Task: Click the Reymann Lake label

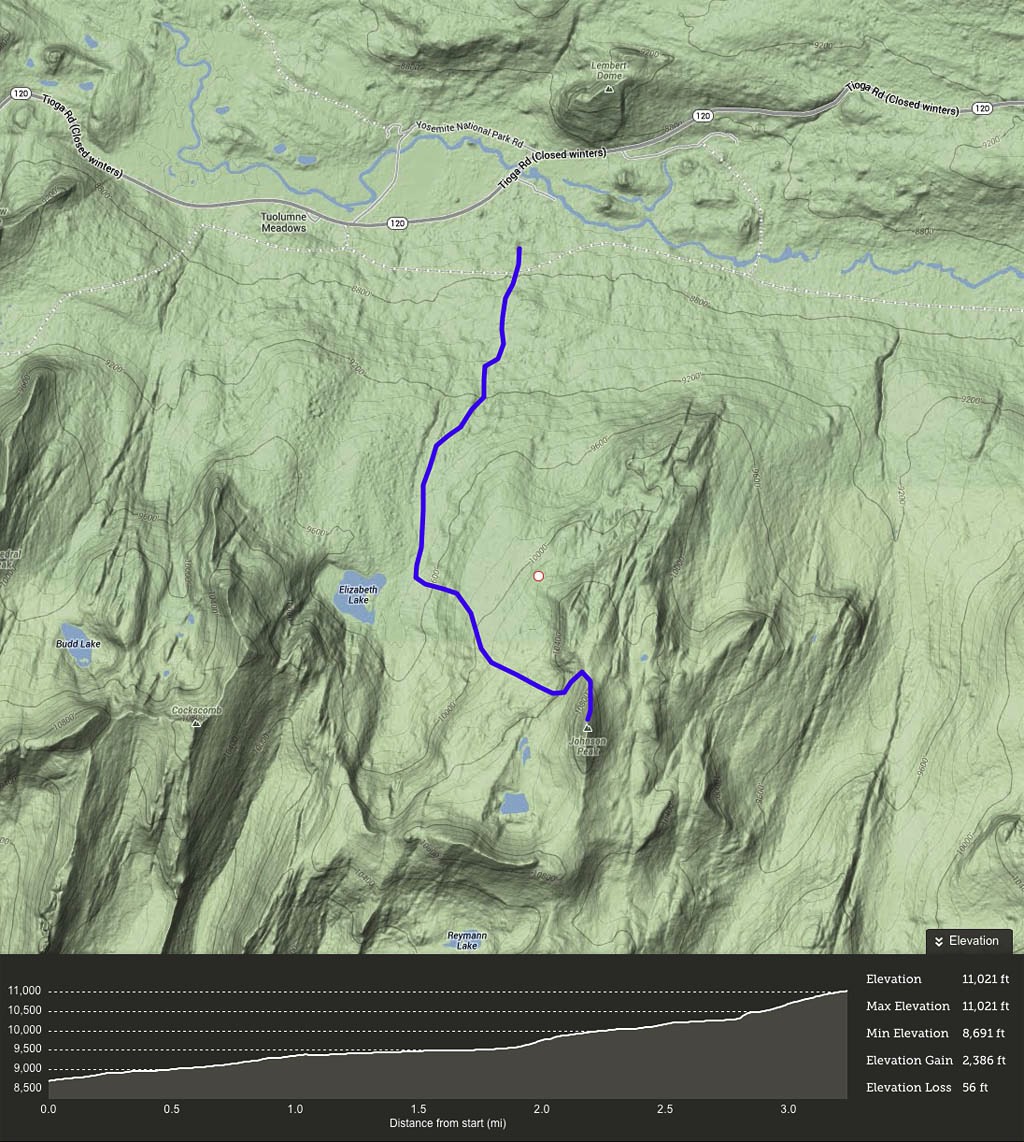Action: (467, 940)
